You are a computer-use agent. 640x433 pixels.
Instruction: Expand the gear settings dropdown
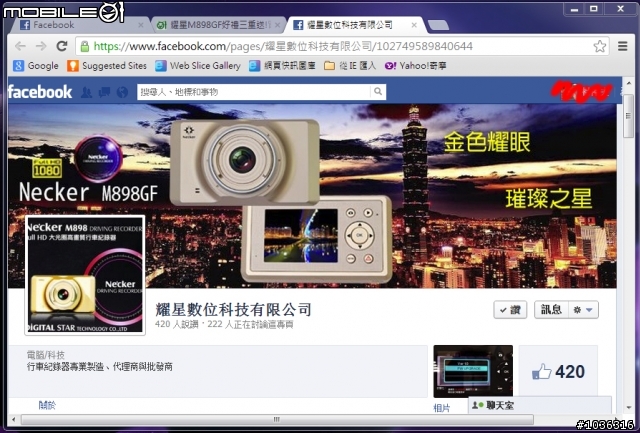tap(583, 310)
